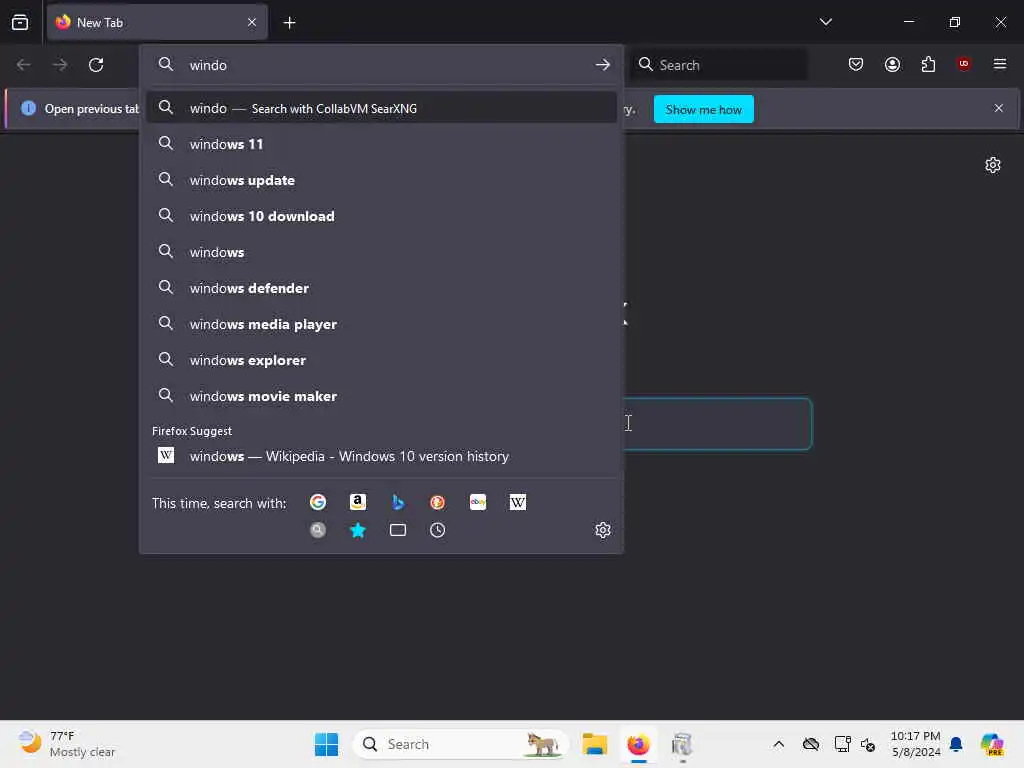1024x768 pixels.
Task: Open the Save to Pocket icon
Action: (856, 65)
